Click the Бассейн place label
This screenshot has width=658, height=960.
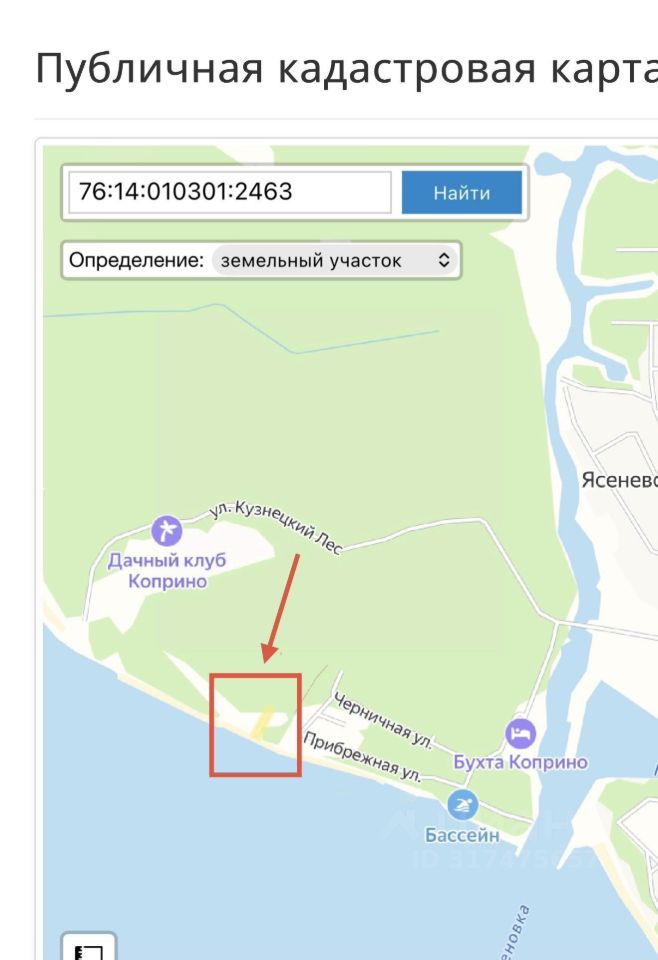point(462,834)
